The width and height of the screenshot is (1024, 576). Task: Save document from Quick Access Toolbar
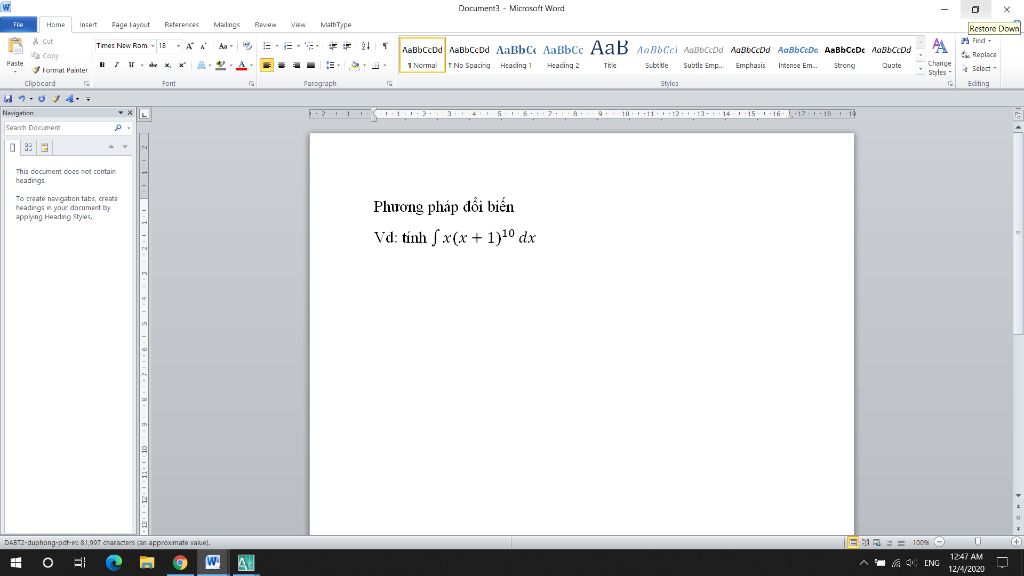(8, 99)
